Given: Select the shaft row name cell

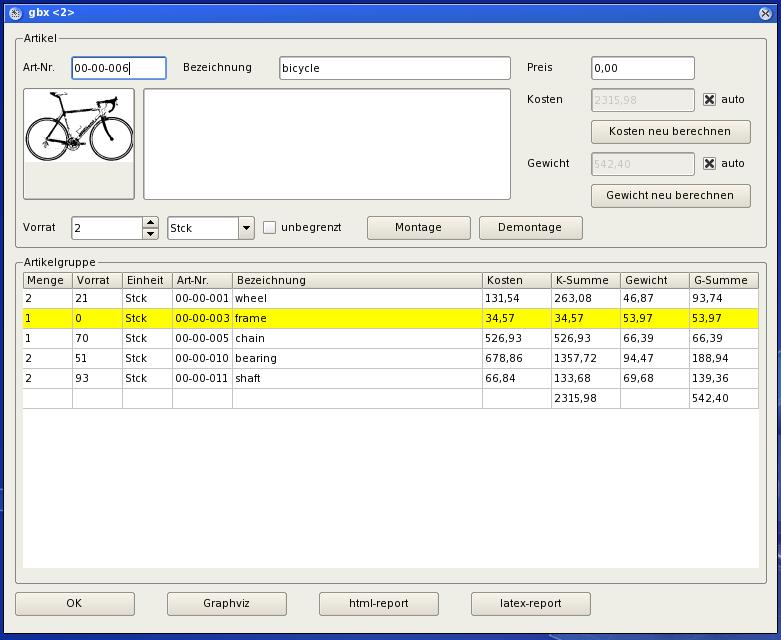Looking at the screenshot, I should [357, 378].
